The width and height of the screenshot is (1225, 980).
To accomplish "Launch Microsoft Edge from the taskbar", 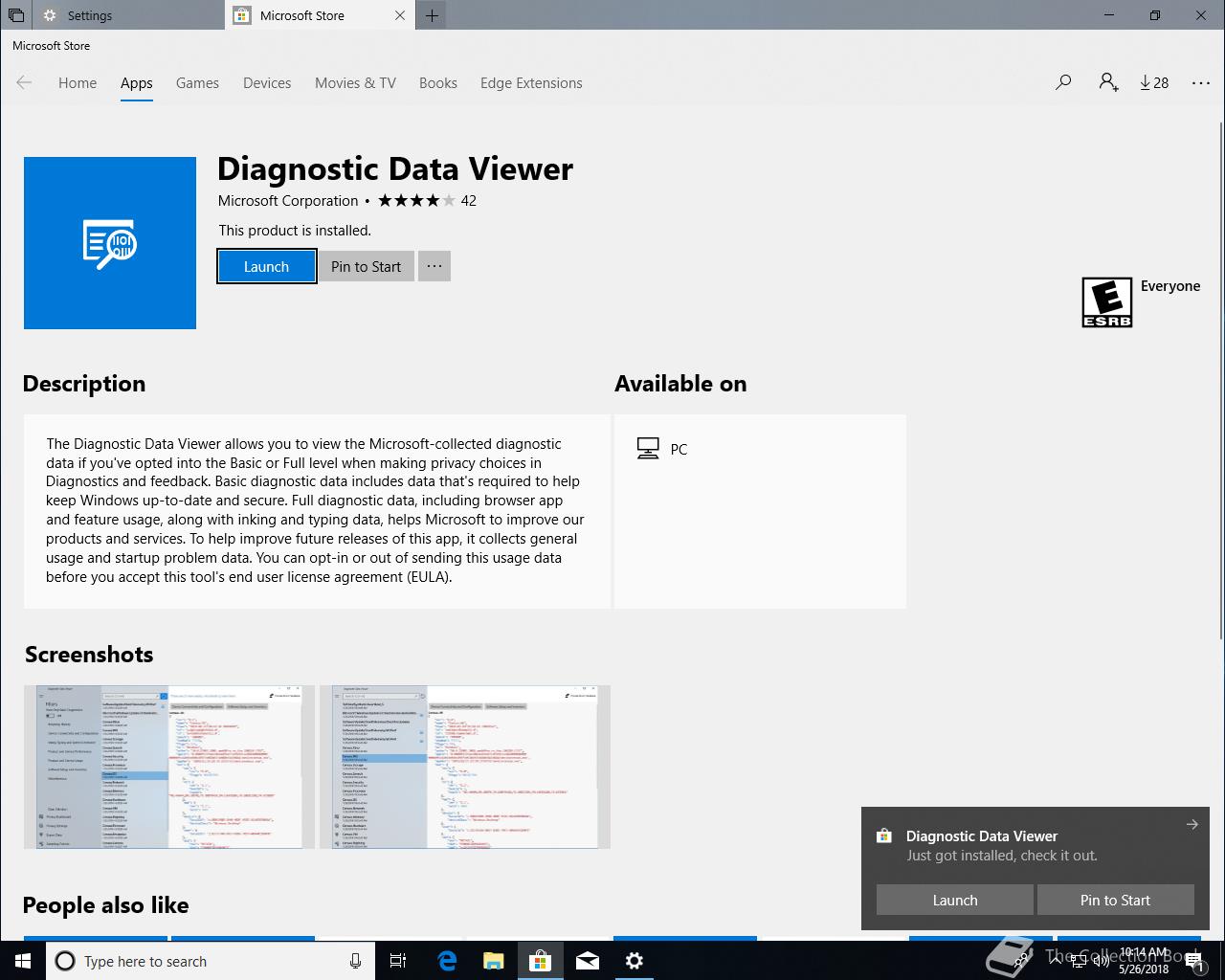I will 447,961.
